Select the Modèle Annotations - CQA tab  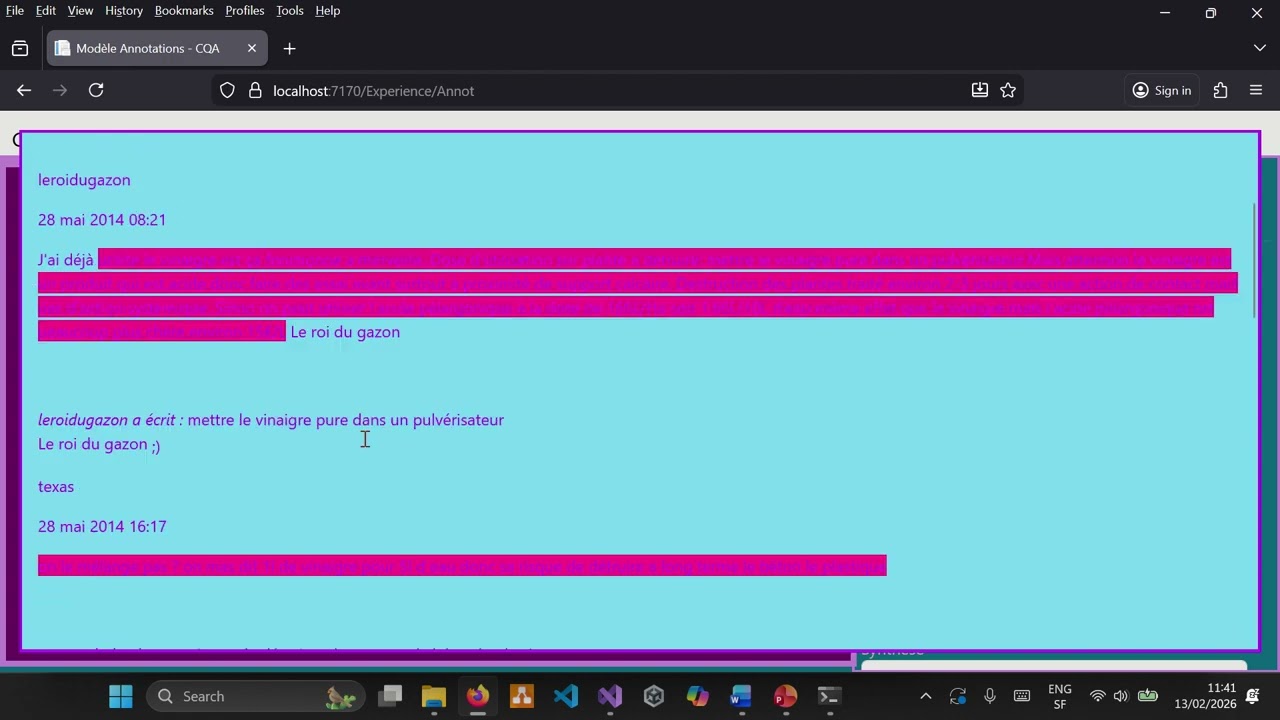tap(156, 48)
